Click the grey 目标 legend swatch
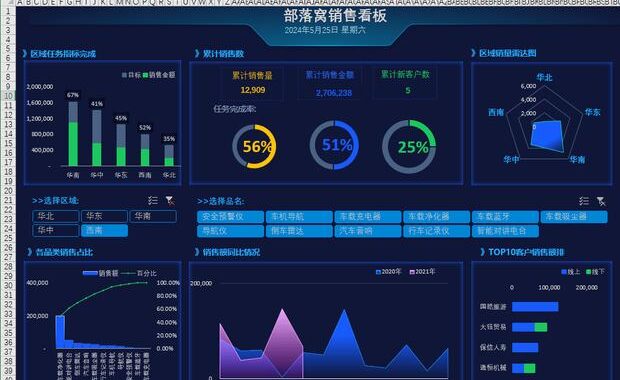 click(x=124, y=75)
